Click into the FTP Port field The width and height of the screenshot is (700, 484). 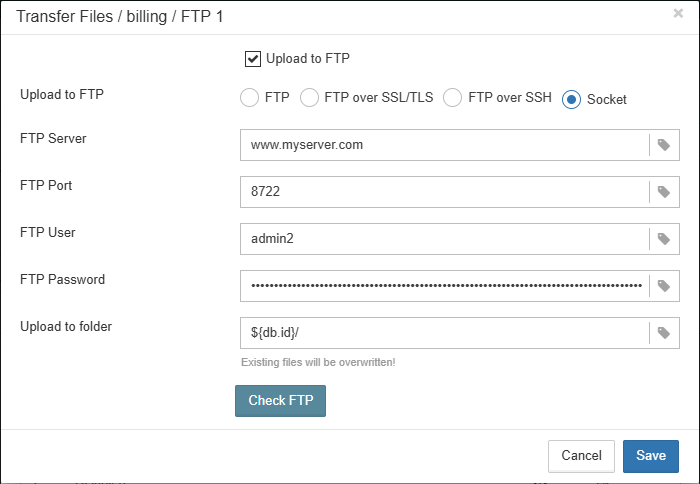[x=444, y=192]
